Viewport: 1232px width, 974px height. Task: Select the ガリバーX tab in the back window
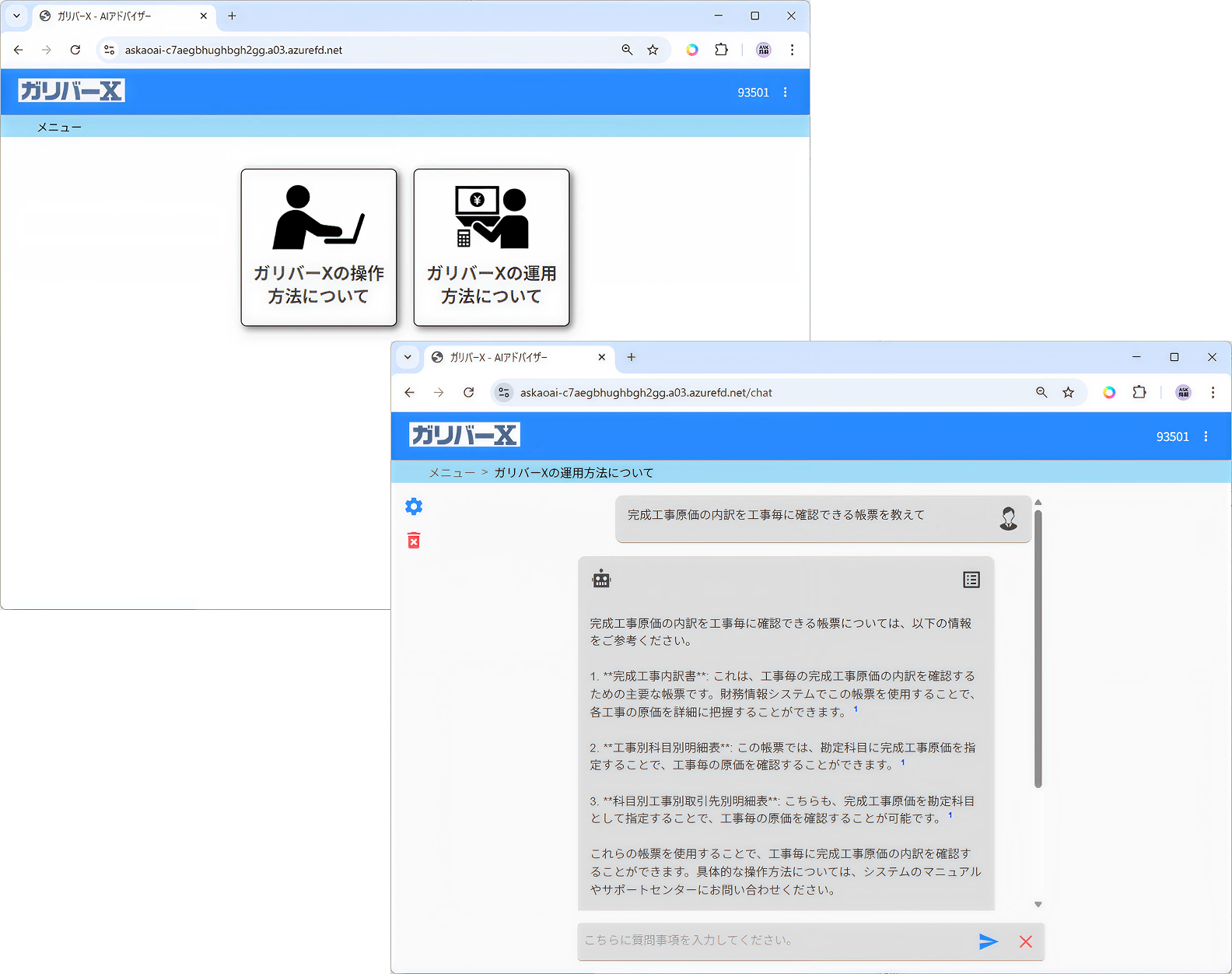tap(124, 16)
